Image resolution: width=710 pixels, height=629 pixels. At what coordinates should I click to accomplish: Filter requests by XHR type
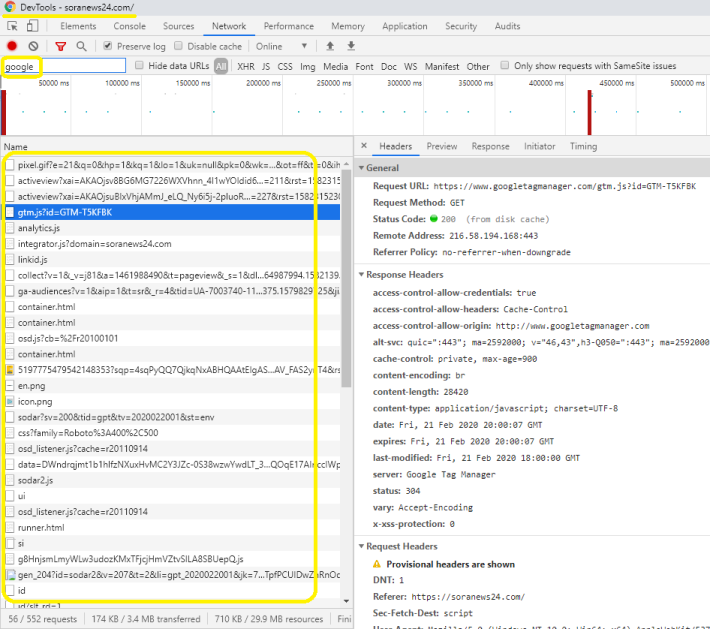[246, 67]
